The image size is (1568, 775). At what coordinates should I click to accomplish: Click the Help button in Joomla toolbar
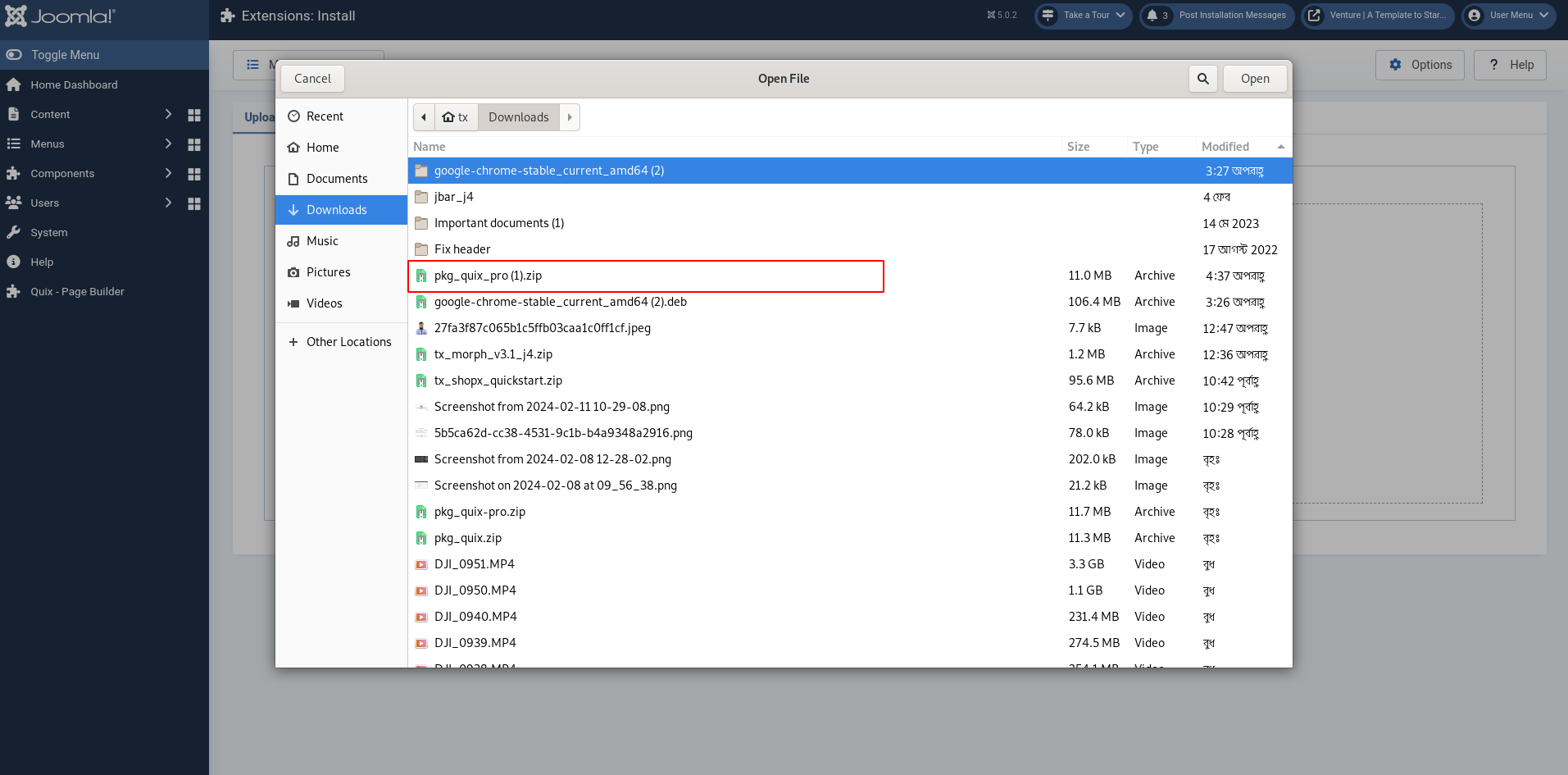tap(1510, 65)
